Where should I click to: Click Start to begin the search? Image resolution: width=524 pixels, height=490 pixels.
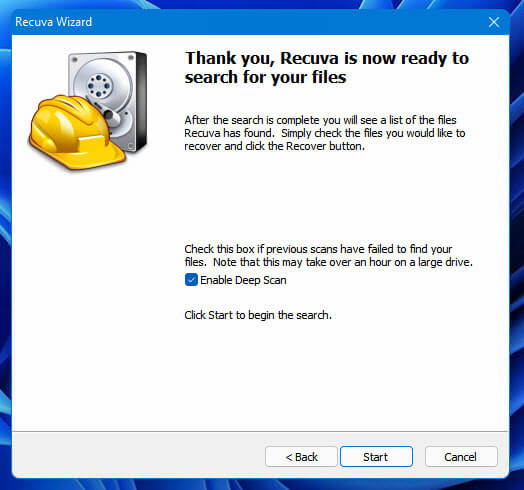(x=376, y=457)
